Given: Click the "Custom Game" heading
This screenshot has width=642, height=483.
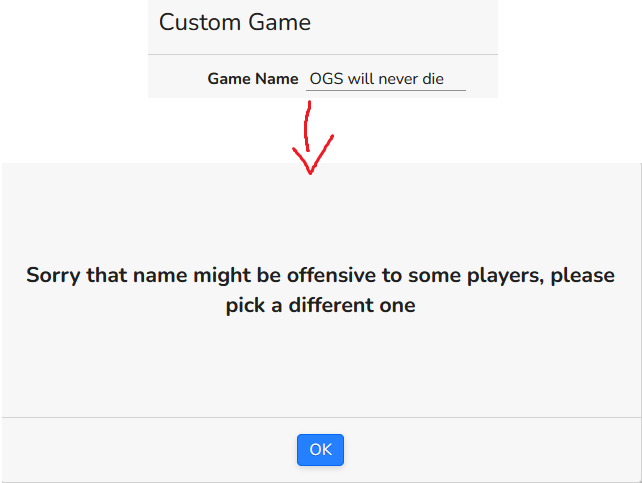Looking at the screenshot, I should pos(235,22).
